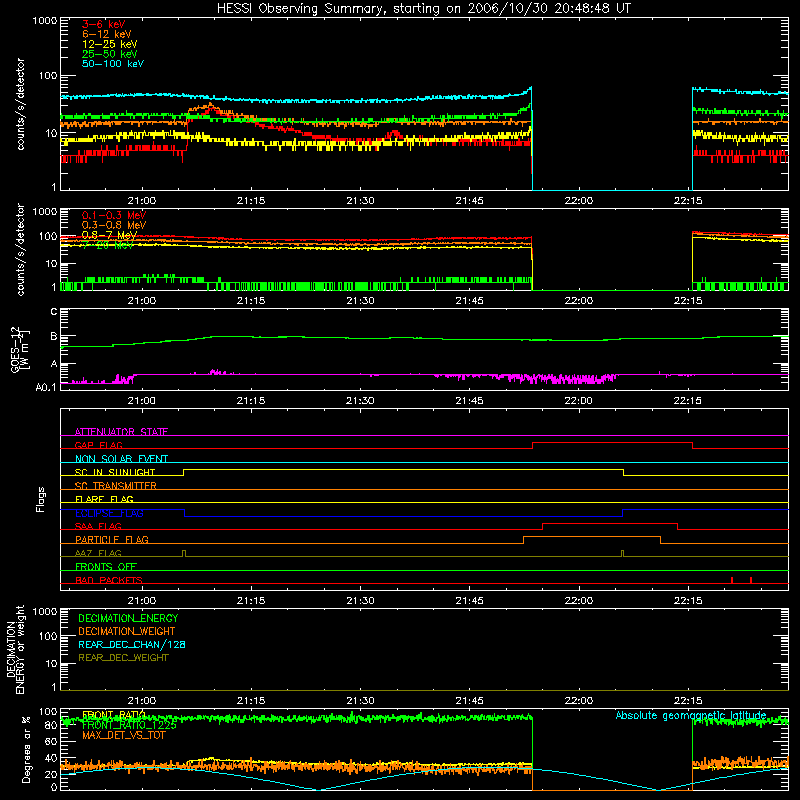Click the MAX_DET_VS_TOT legend entry
The height and width of the screenshot is (800, 800).
124,735
